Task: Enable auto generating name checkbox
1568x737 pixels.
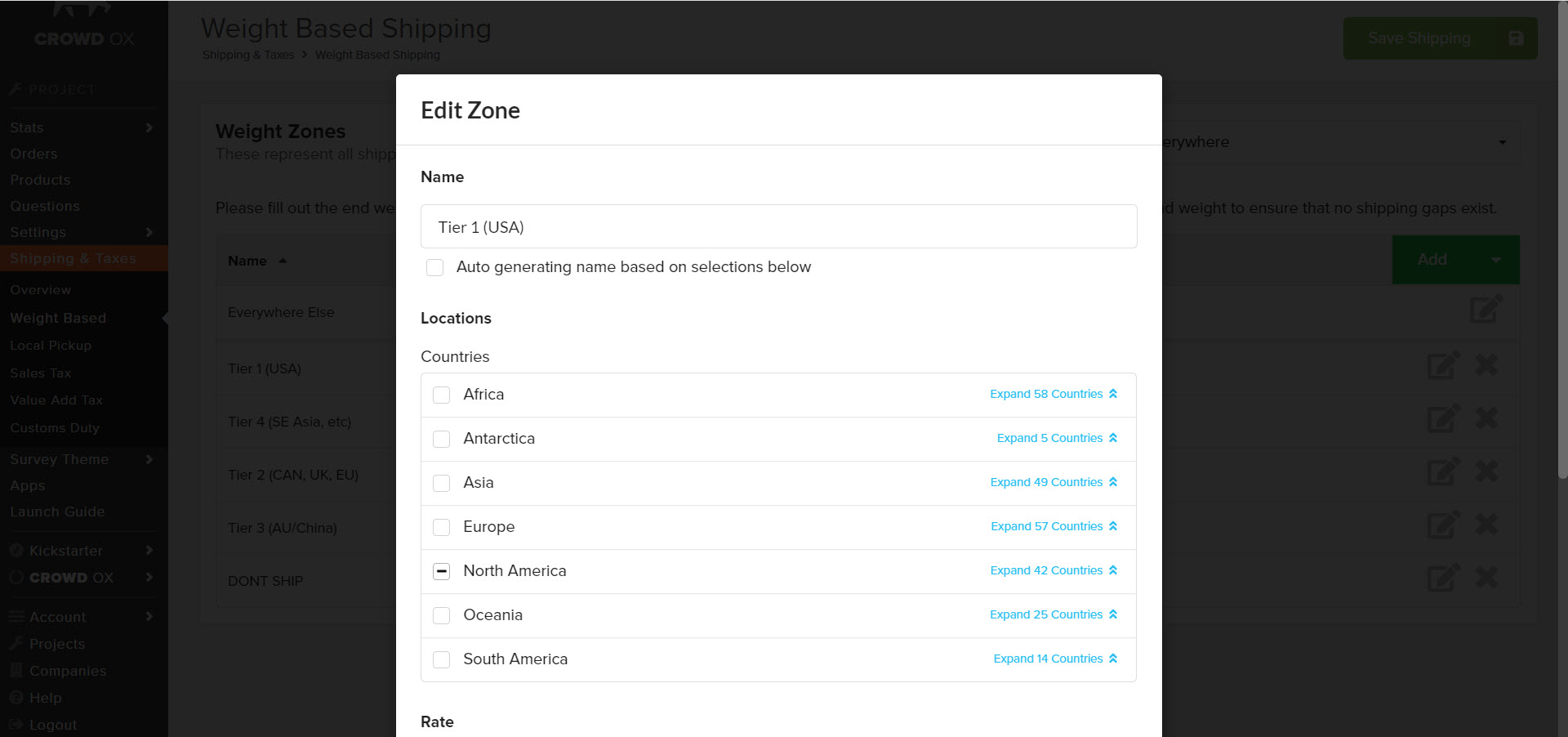Action: click(x=435, y=267)
